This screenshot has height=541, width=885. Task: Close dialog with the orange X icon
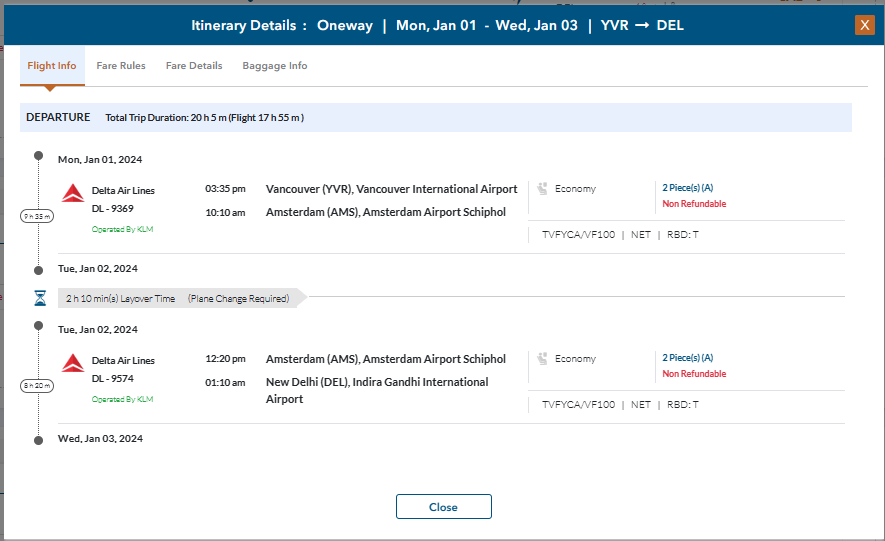864,25
